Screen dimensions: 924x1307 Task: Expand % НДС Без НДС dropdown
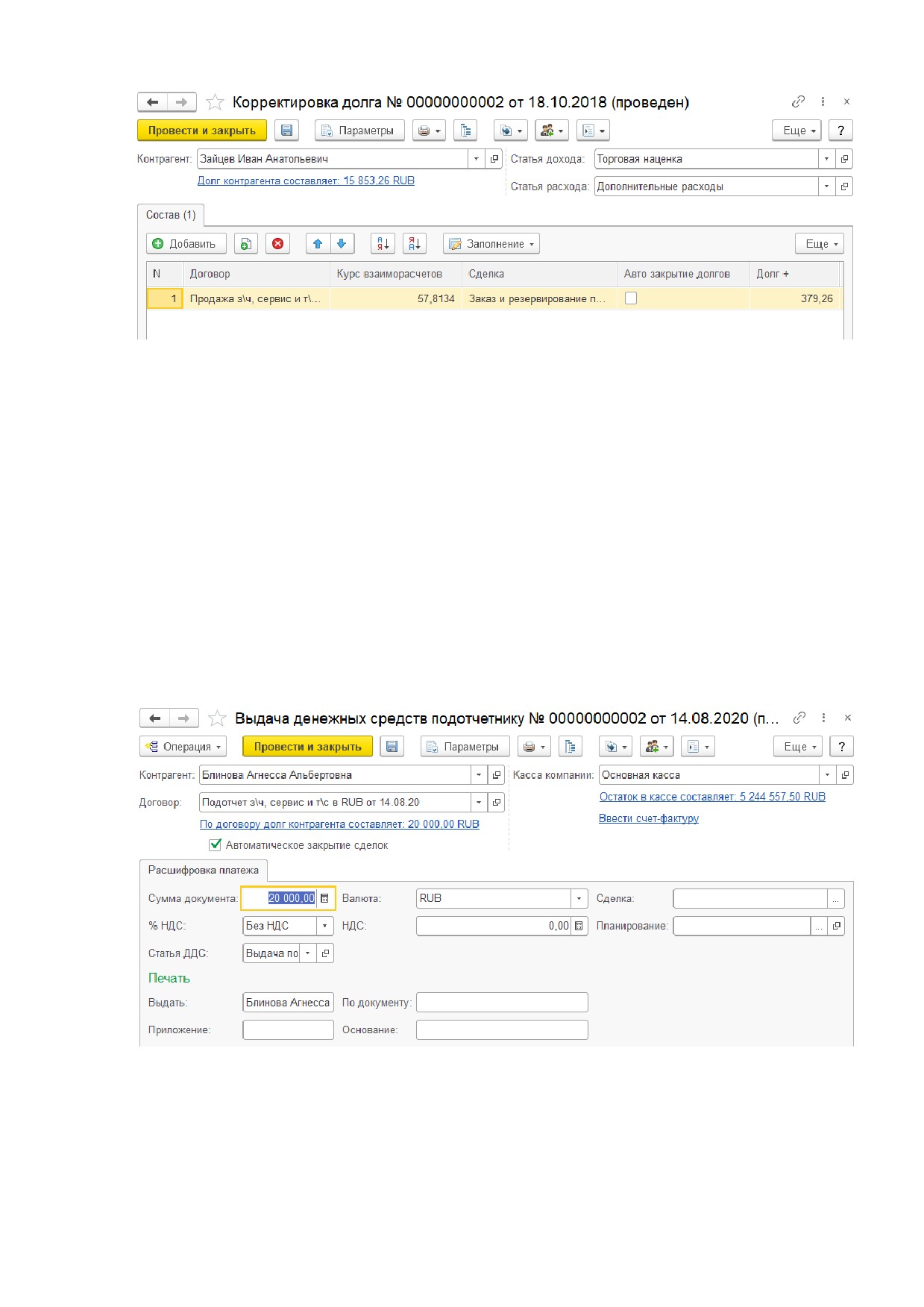pos(325,926)
